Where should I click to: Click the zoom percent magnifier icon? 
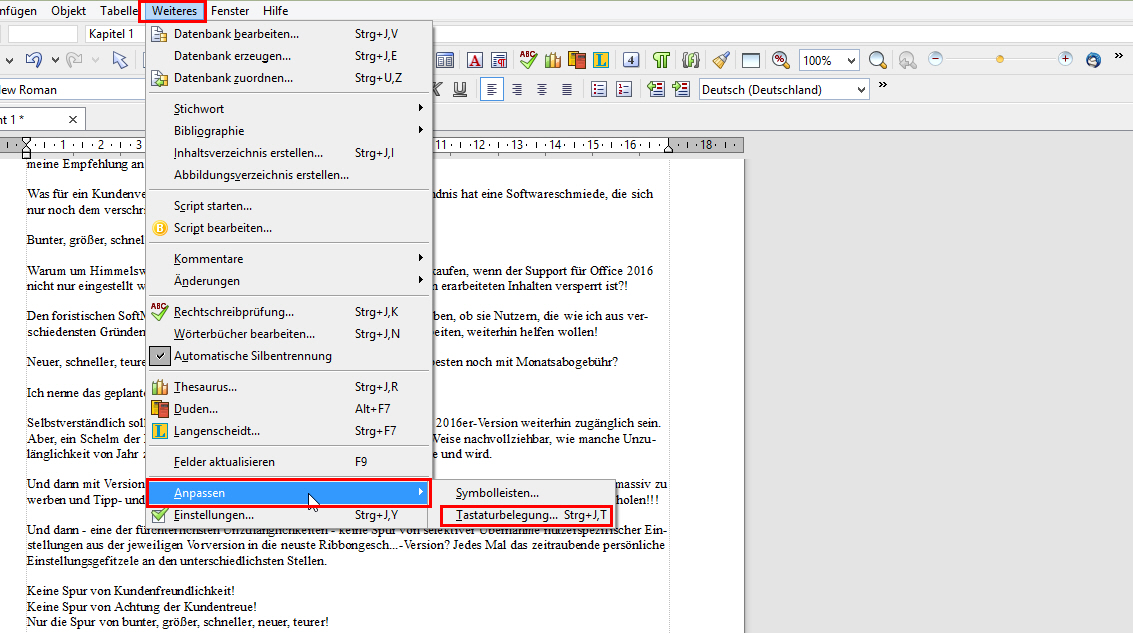780,60
